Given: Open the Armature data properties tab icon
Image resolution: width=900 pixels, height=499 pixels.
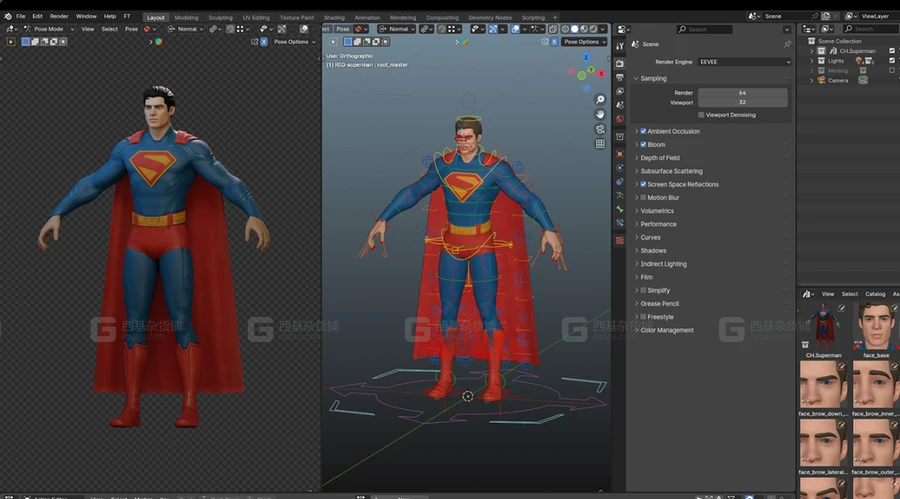Looking at the screenshot, I should [620, 195].
